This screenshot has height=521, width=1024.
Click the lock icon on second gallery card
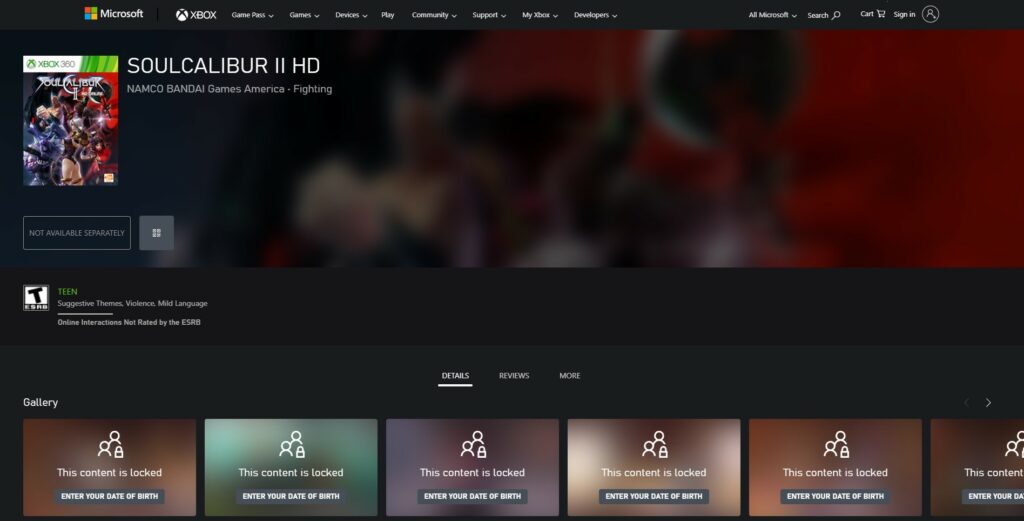(292, 445)
